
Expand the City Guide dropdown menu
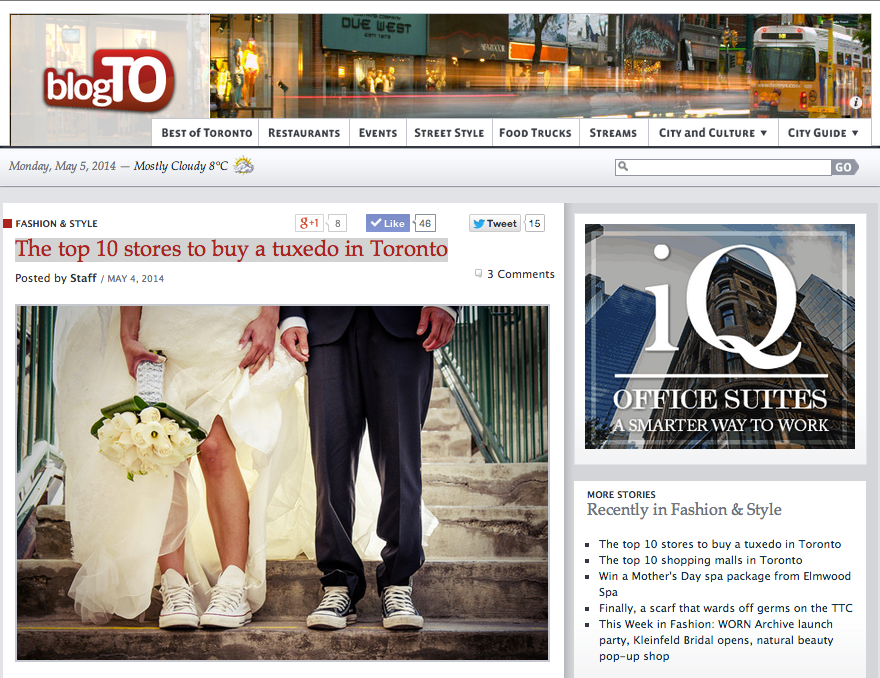(824, 131)
